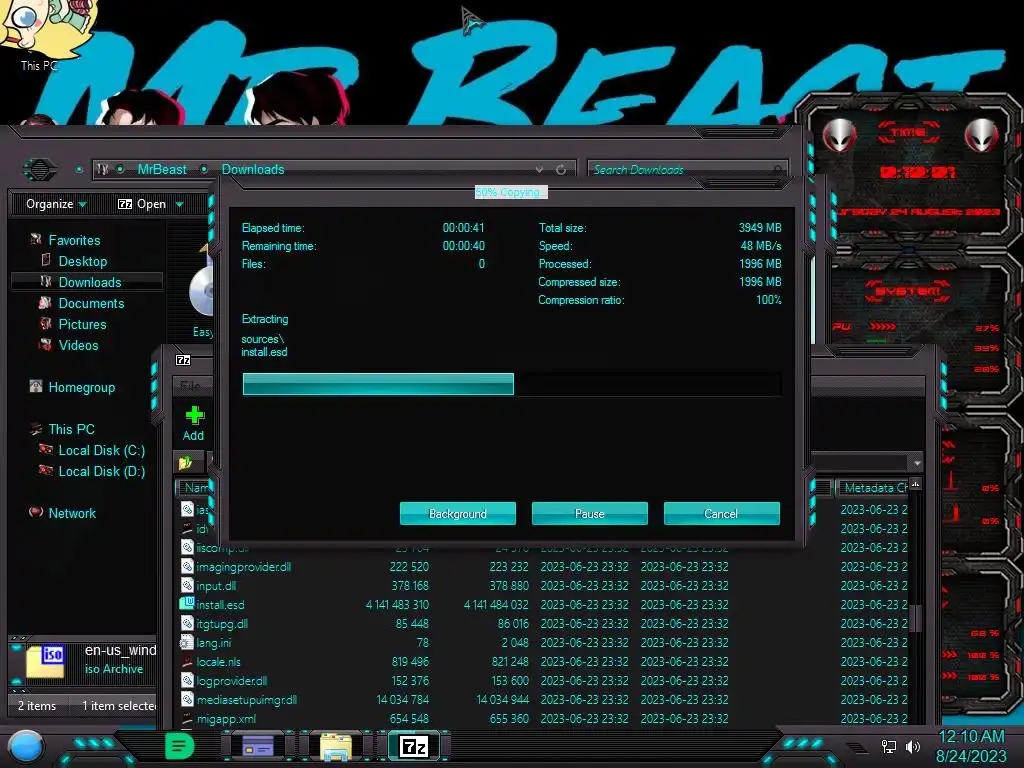
Task: Open the green notes app on taskbar
Action: point(179,746)
